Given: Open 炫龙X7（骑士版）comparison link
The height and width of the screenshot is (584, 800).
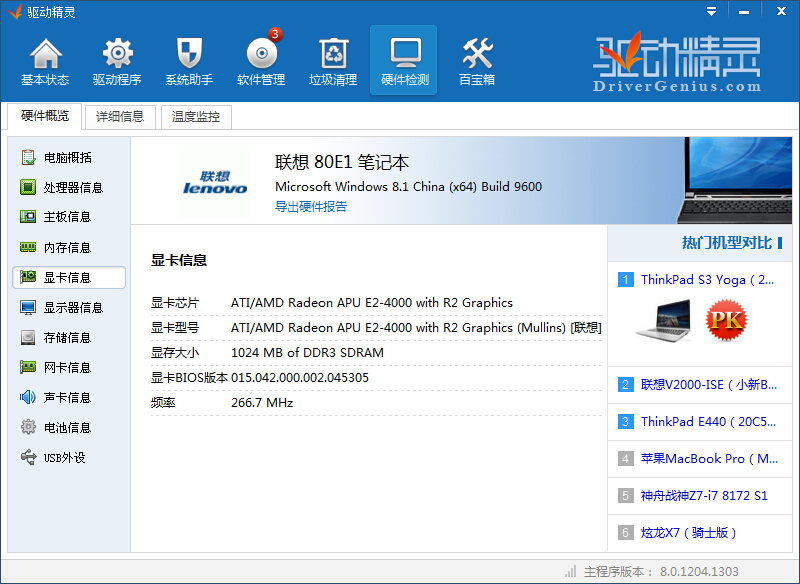Looking at the screenshot, I should coord(689,532).
